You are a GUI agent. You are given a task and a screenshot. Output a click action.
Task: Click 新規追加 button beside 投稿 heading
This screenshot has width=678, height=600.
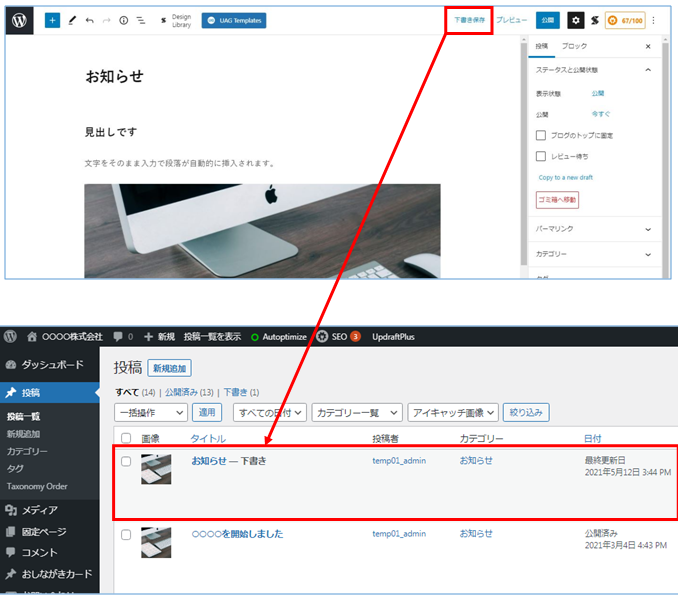(169, 368)
